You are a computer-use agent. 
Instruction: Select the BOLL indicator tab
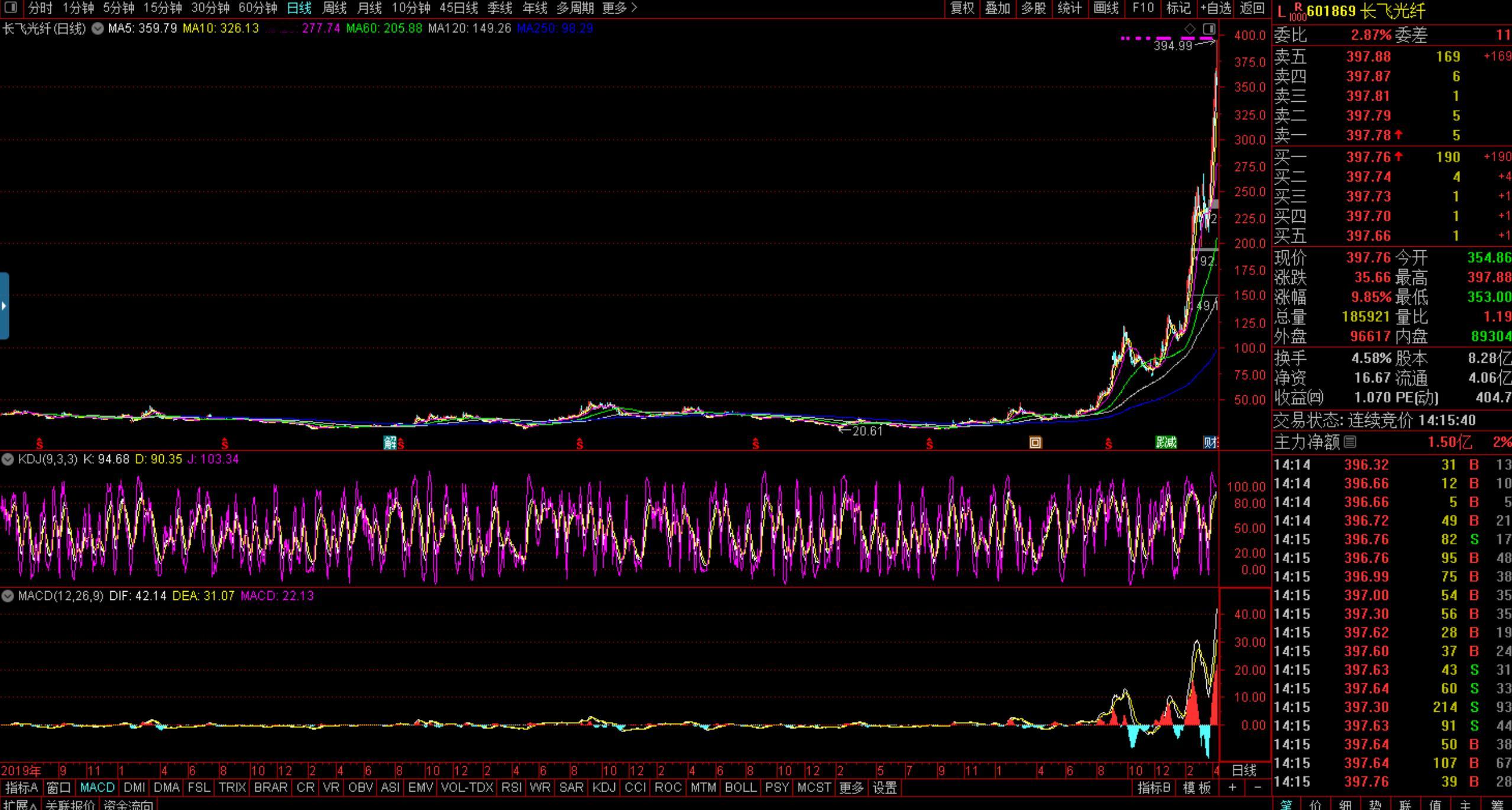740,788
